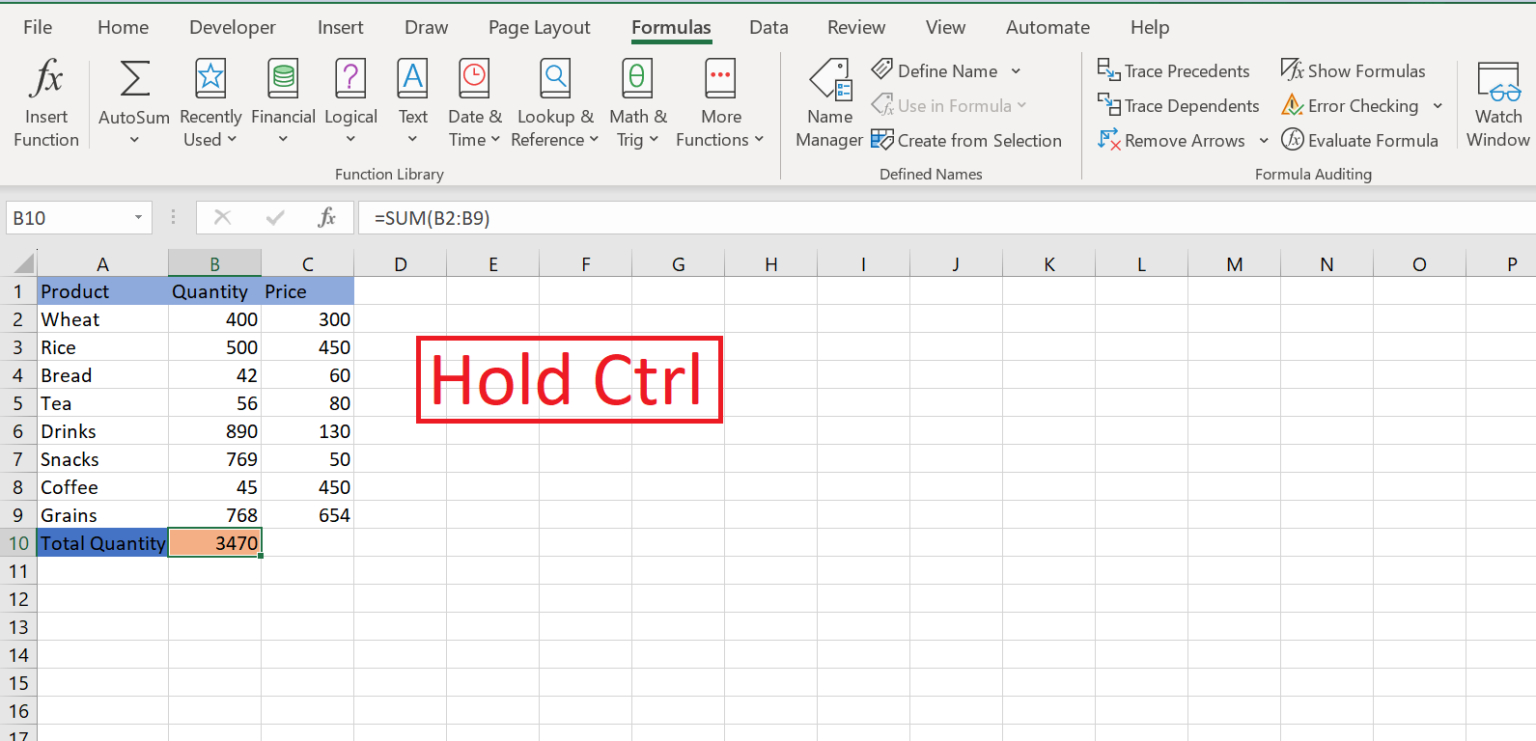The height and width of the screenshot is (741, 1536).
Task: Cancel entry with the X icon
Action: (222, 217)
